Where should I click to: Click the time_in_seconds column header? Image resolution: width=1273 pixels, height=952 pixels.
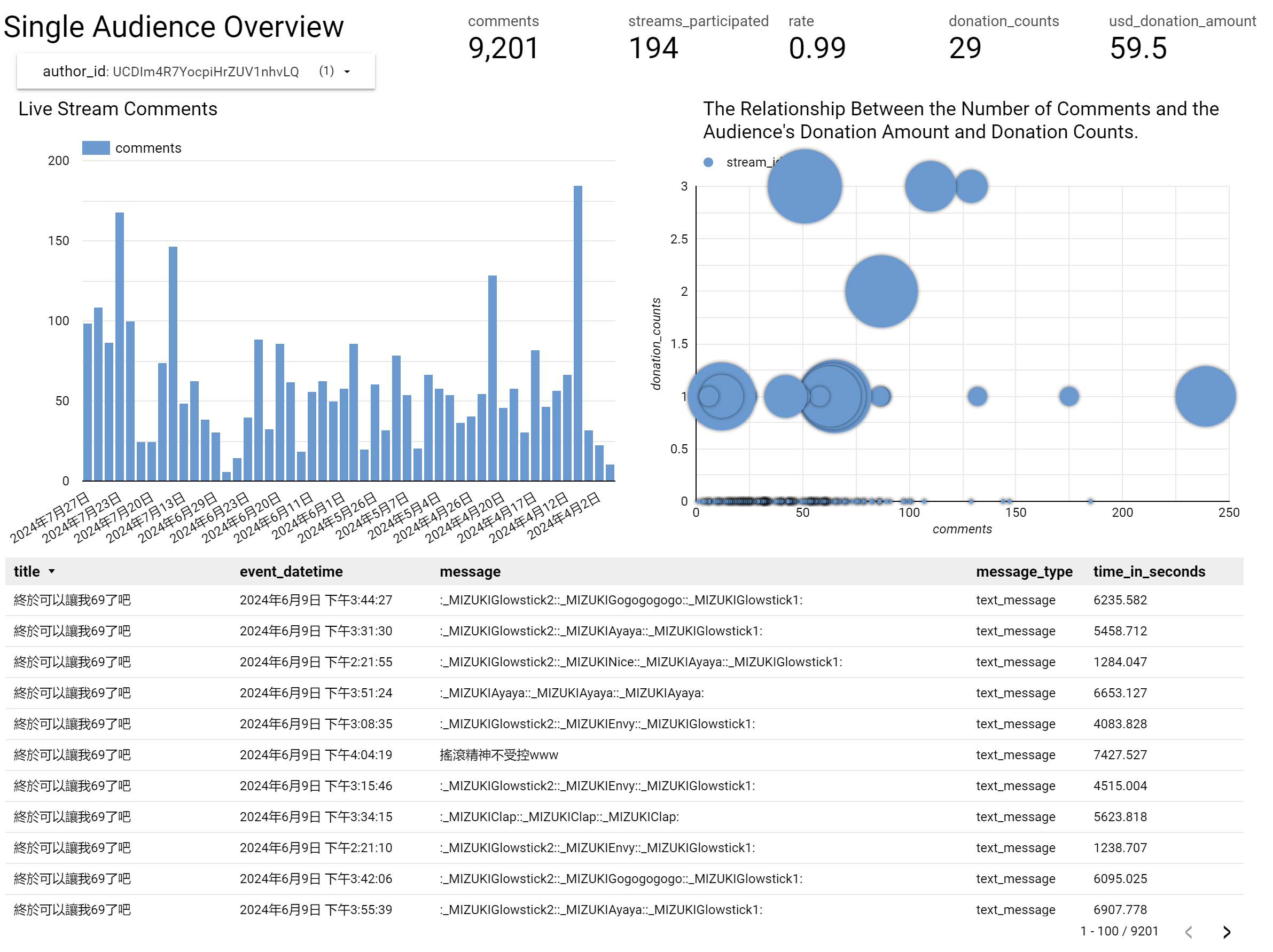tap(1148, 571)
